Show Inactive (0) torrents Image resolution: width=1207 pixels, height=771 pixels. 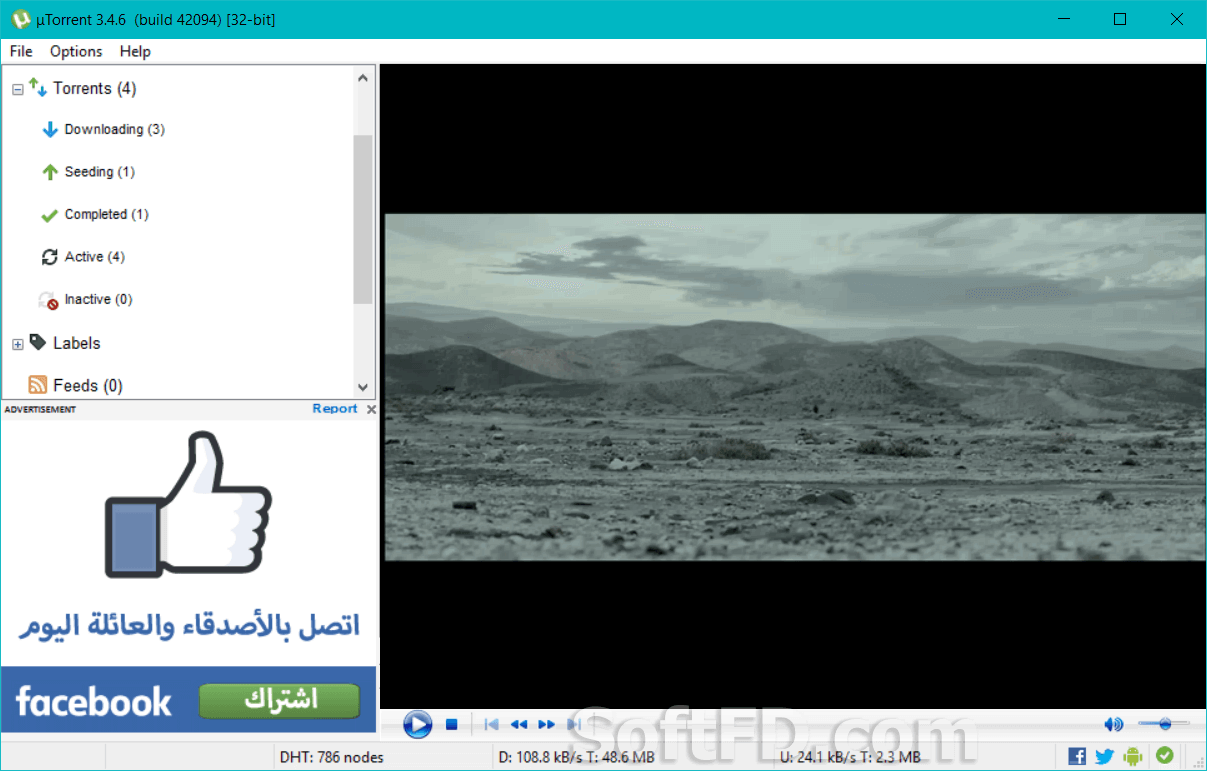click(x=99, y=299)
